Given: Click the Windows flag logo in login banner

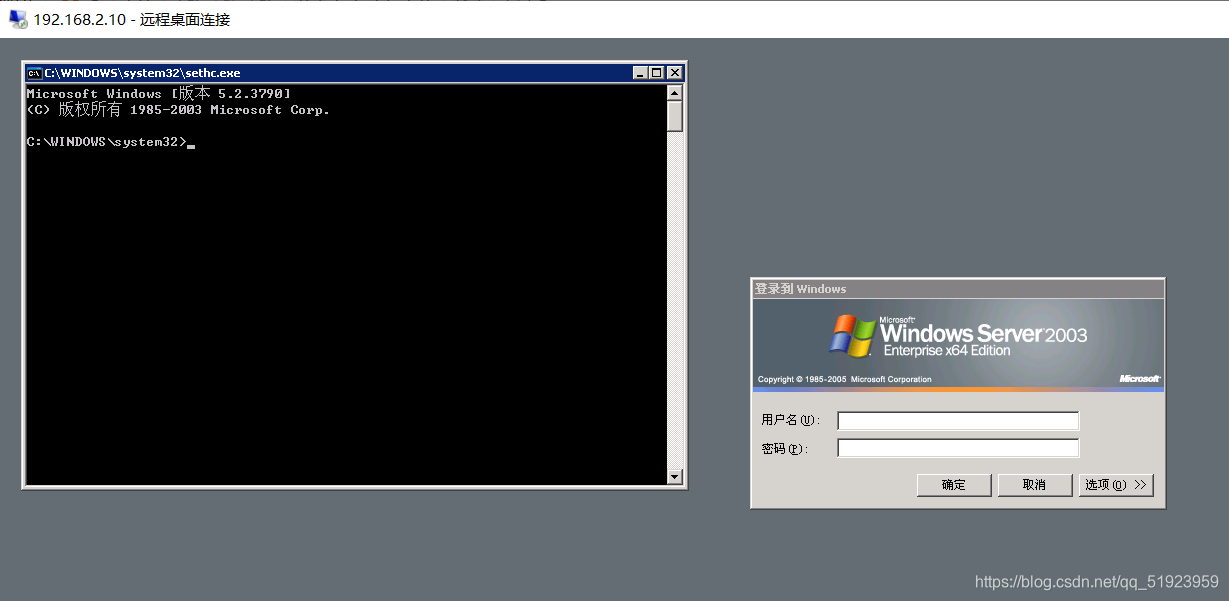Looking at the screenshot, I should (x=852, y=336).
